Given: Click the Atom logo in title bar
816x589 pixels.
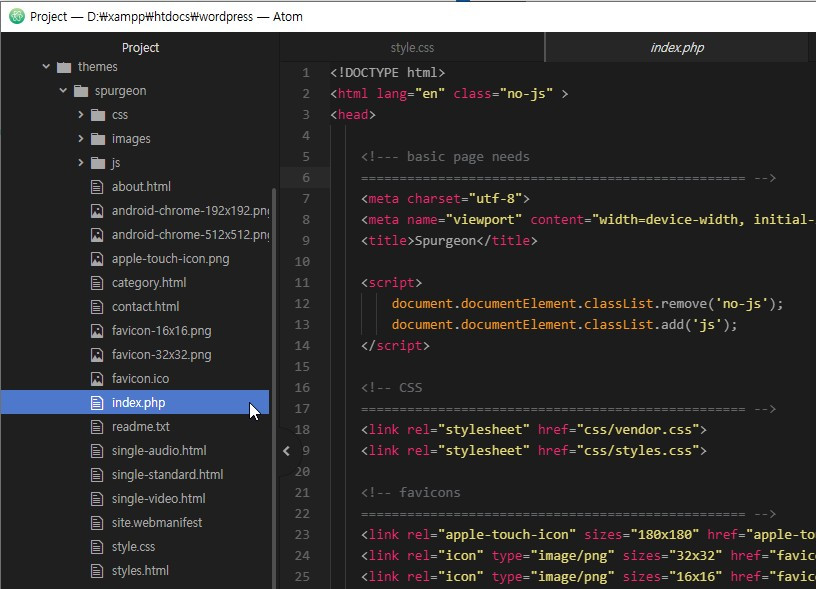Looking at the screenshot, I should pyautogui.click(x=15, y=16).
